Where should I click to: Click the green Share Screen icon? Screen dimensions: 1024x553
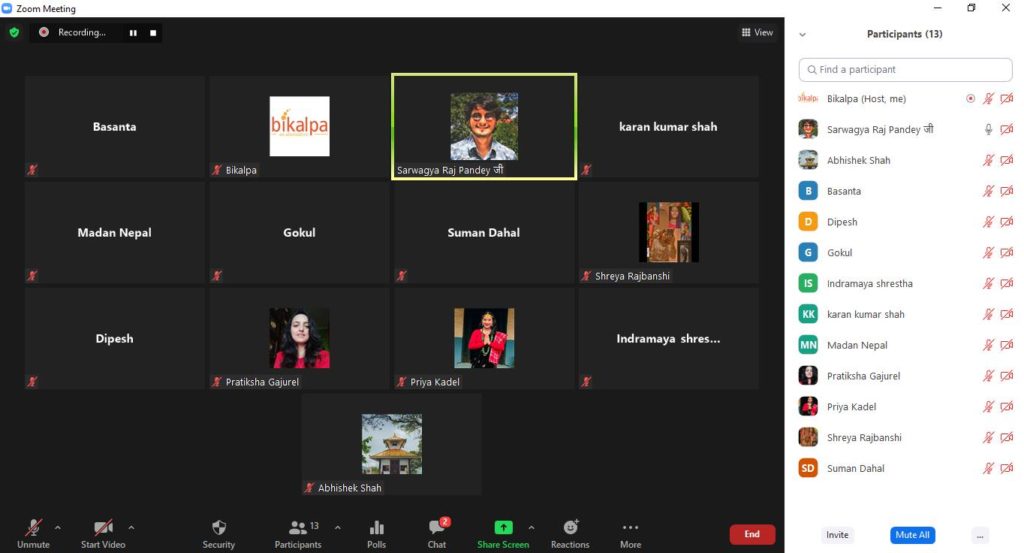click(x=503, y=527)
